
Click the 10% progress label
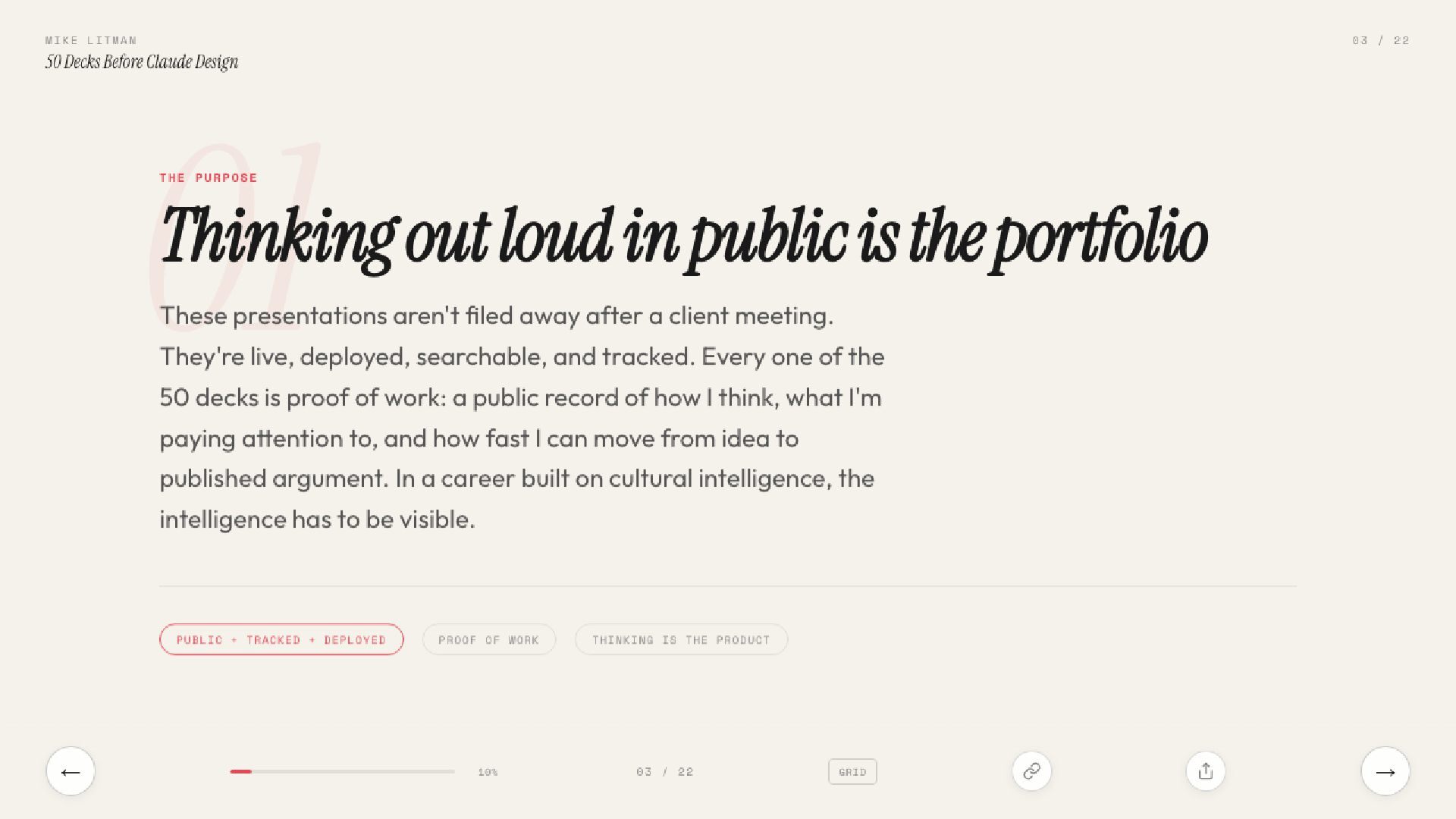point(488,772)
